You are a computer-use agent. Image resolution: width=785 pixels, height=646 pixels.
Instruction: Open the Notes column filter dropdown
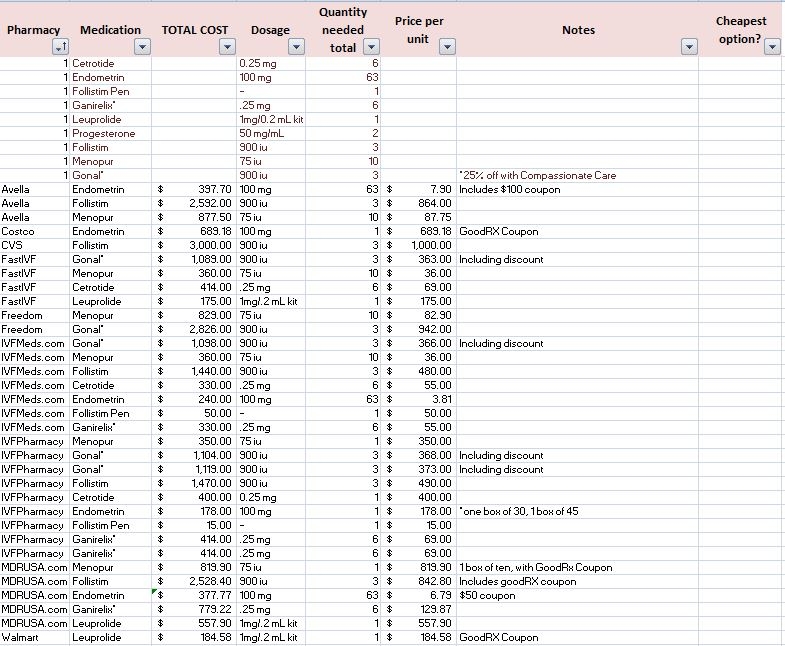point(689,47)
